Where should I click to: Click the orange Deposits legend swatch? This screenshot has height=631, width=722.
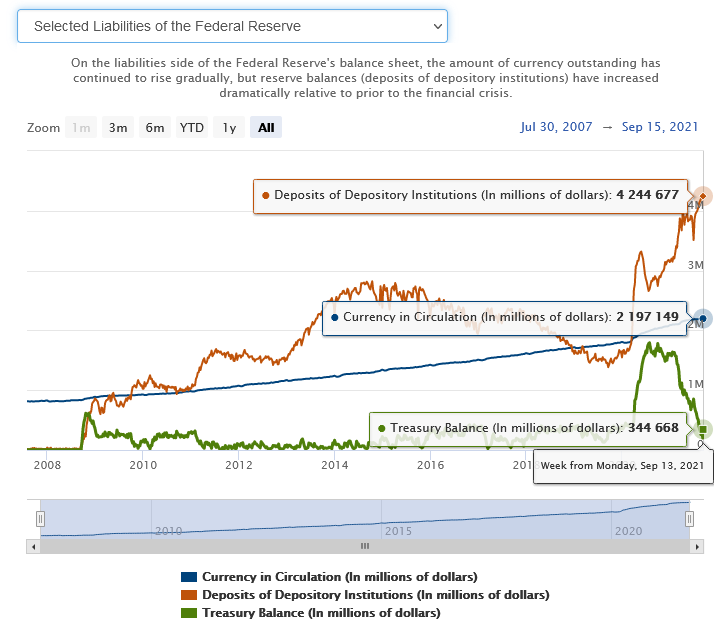[x=189, y=595]
